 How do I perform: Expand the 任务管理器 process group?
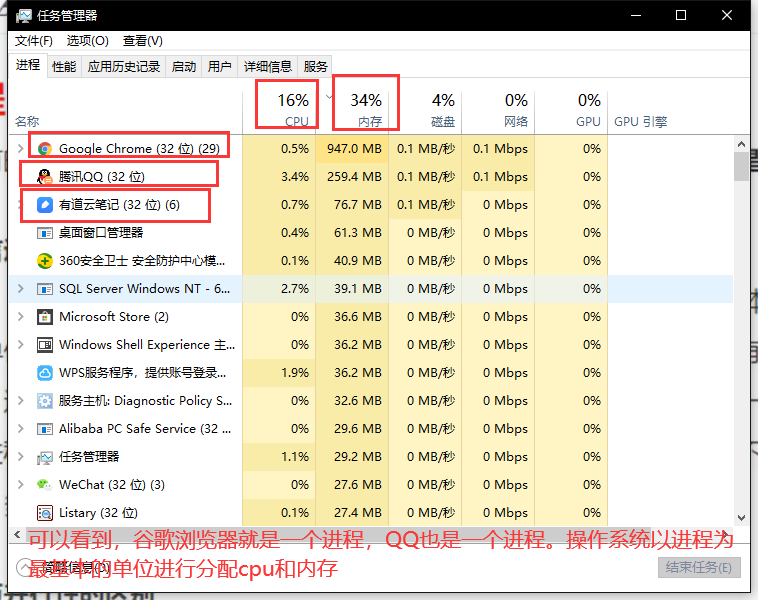point(20,456)
